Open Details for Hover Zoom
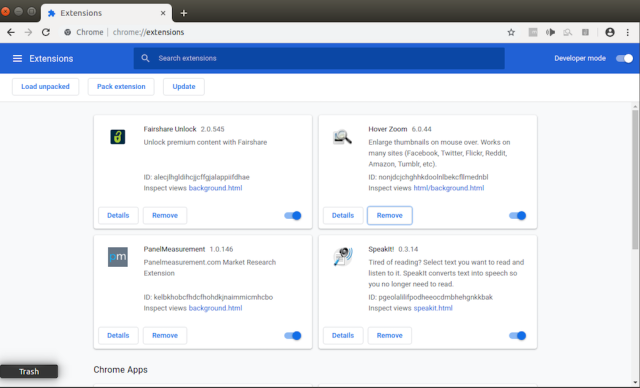 pyautogui.click(x=343, y=215)
